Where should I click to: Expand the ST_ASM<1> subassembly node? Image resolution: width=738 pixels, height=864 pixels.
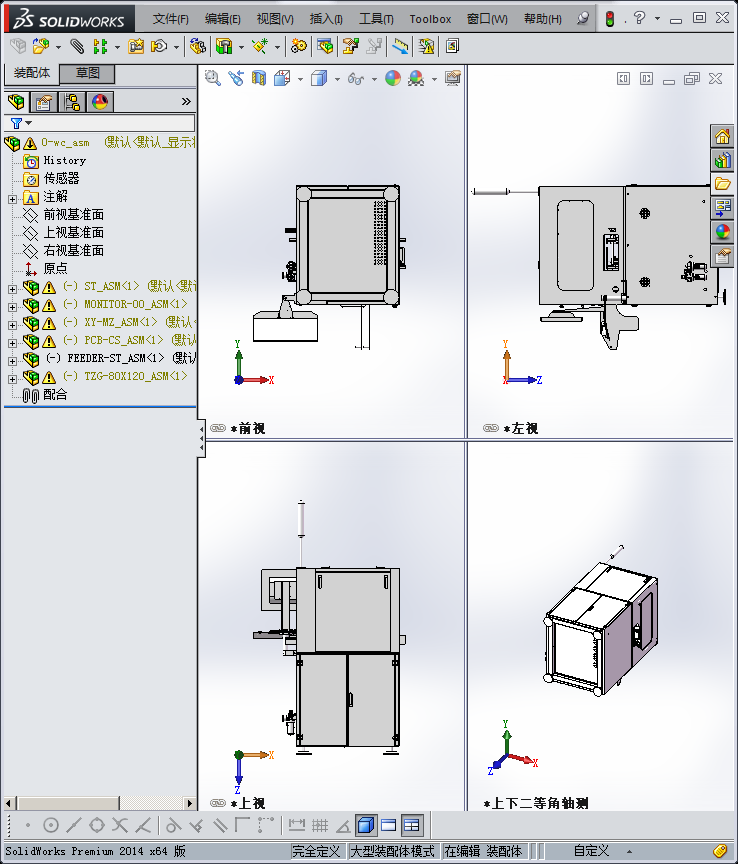coord(12,289)
